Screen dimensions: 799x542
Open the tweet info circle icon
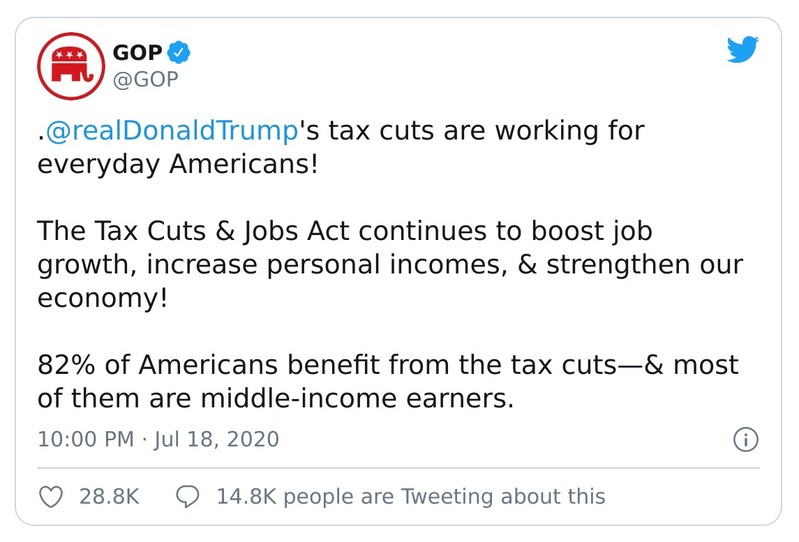(x=746, y=440)
